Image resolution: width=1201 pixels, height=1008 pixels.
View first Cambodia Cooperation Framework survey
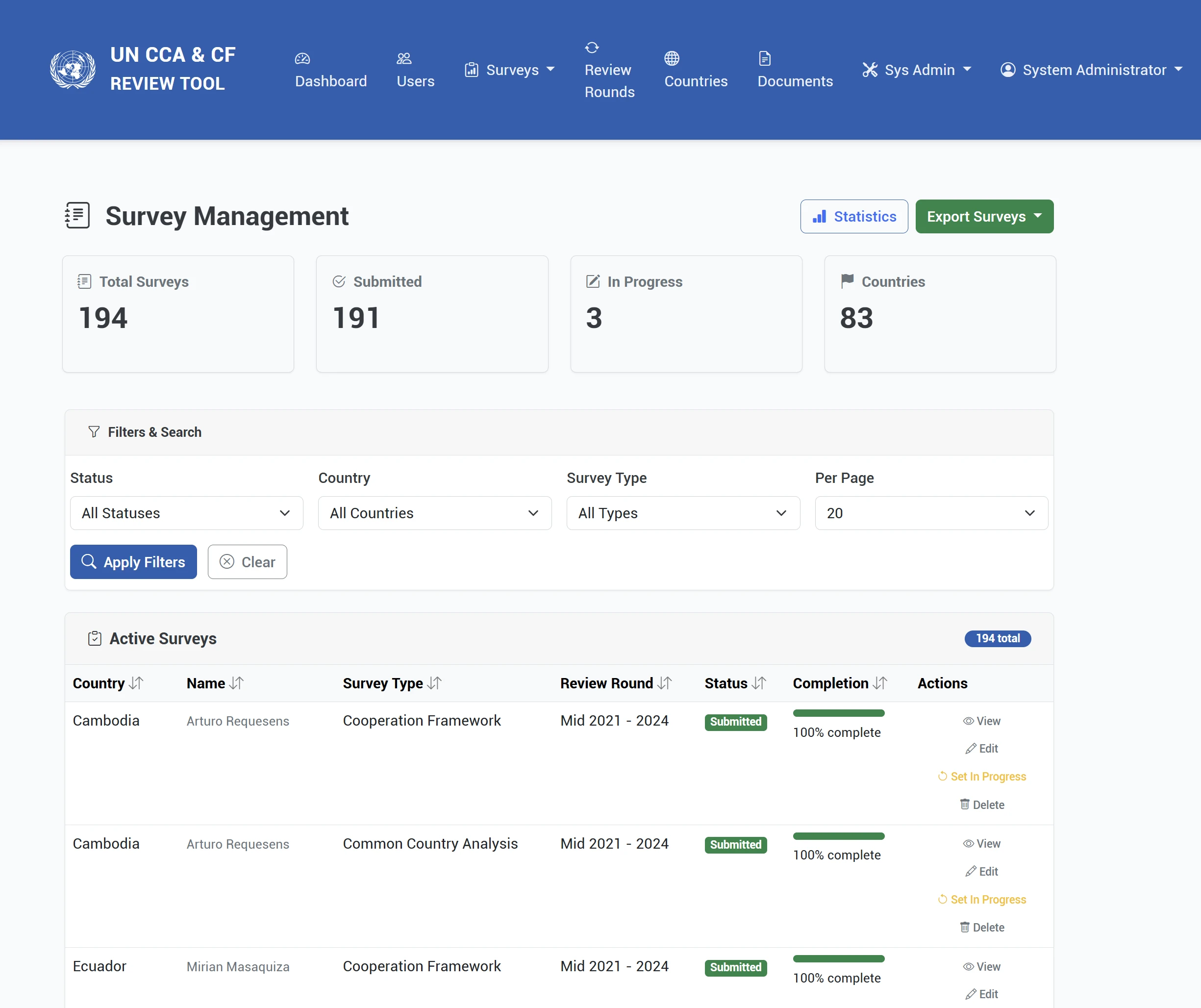click(981, 721)
